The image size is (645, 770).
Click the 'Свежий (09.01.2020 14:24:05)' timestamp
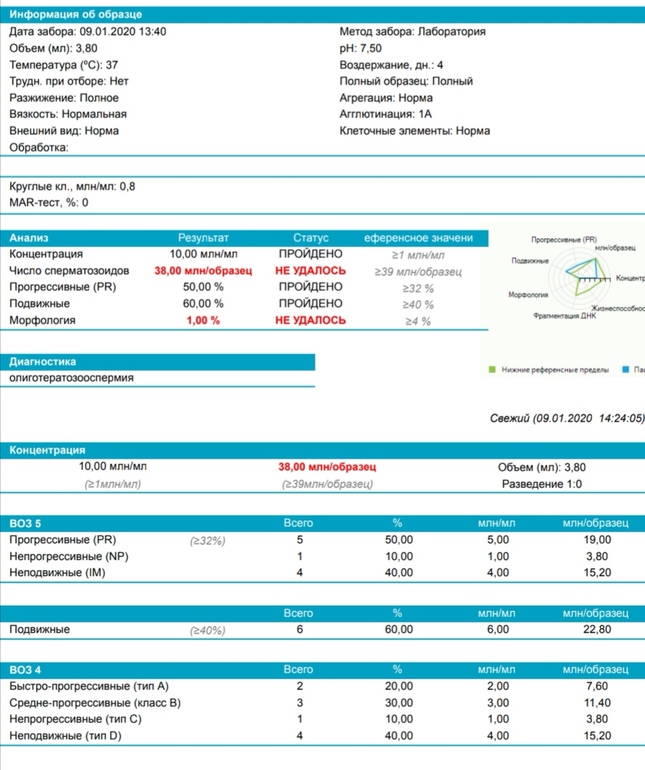click(x=567, y=418)
